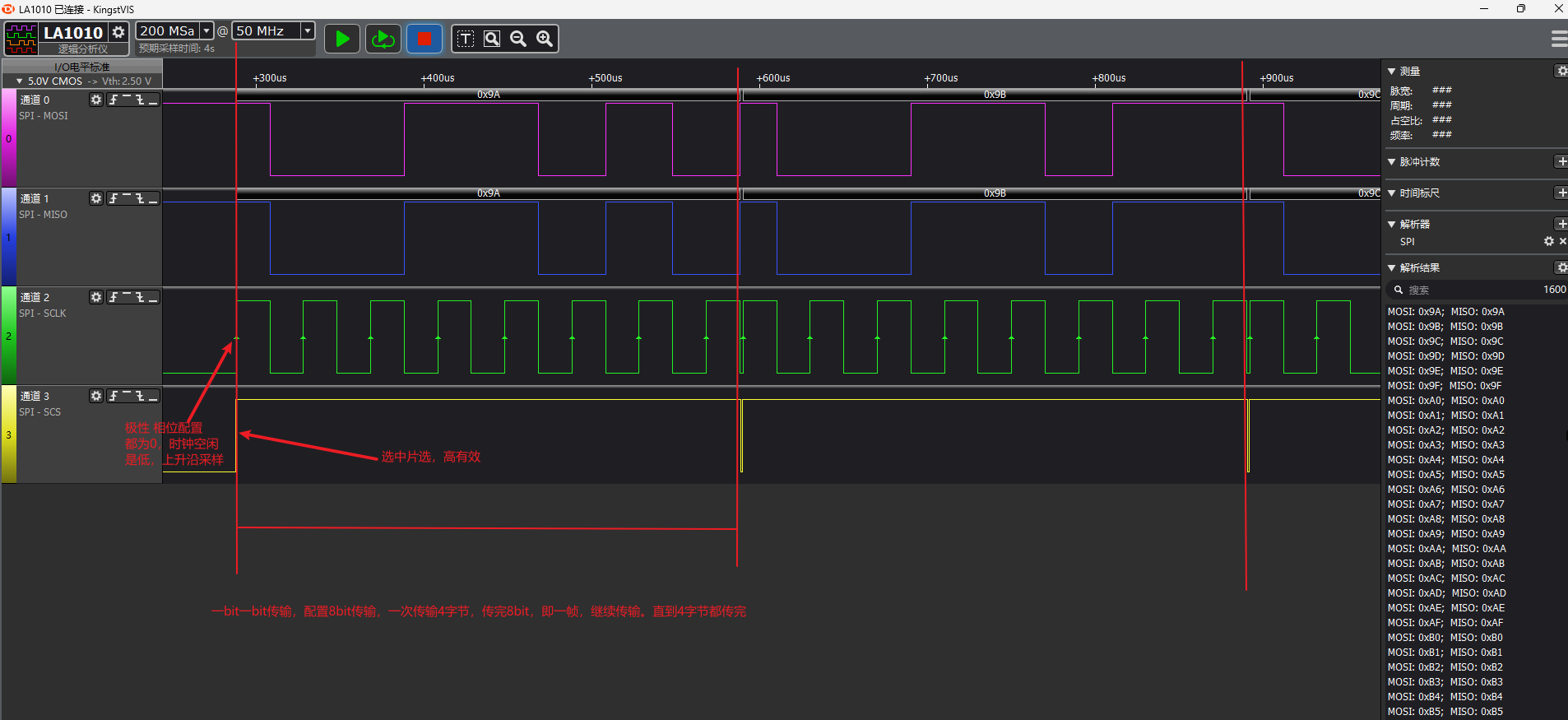Screen dimensions: 1568x720
Task: Set a falling-edge trigger on channel 2
Action: pyautogui.click(x=140, y=297)
